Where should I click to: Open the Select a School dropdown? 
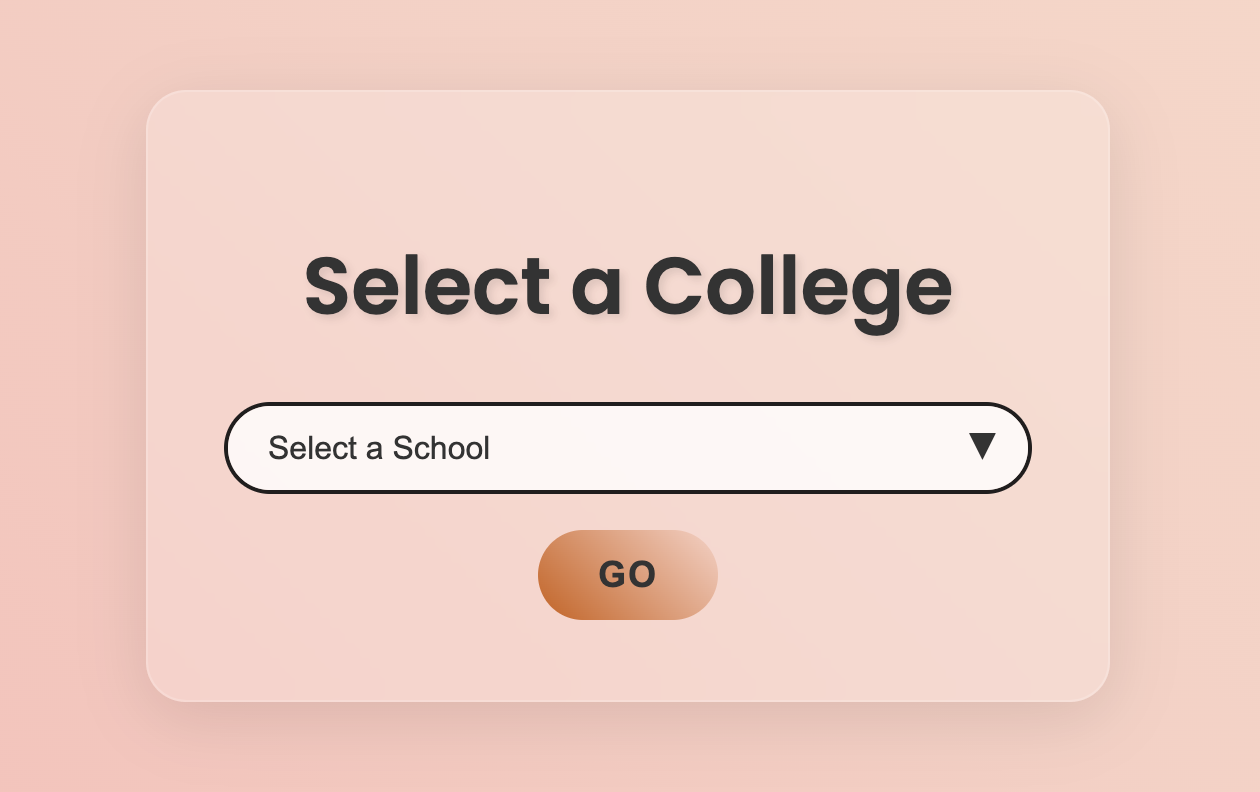(x=627, y=448)
